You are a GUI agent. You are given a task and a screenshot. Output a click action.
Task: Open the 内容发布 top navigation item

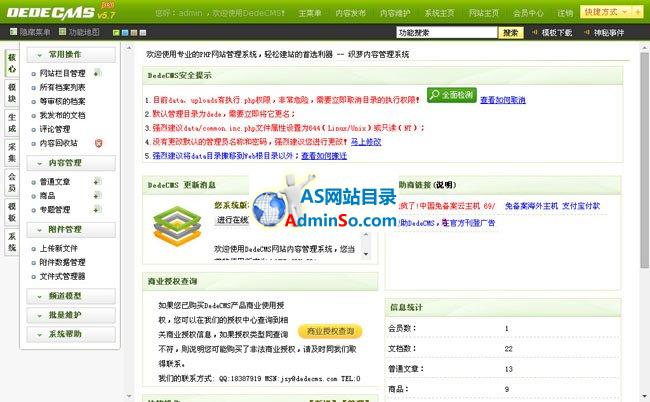click(x=351, y=13)
